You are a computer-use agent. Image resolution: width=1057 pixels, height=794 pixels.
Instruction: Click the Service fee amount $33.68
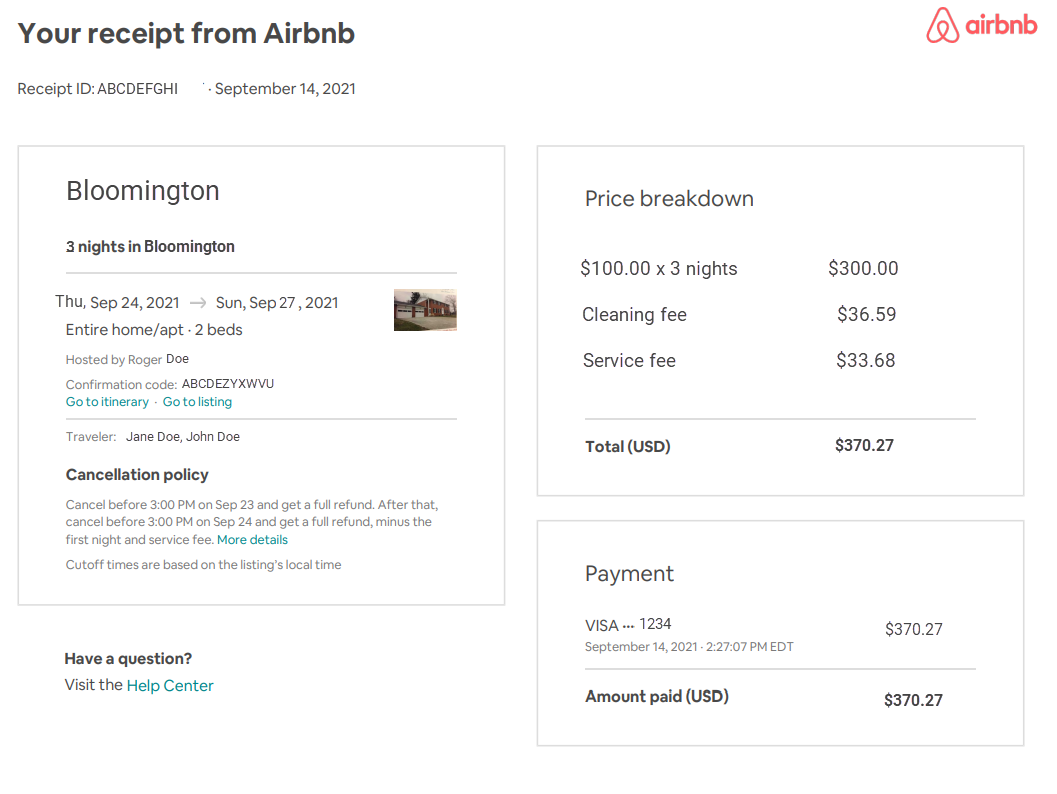coord(866,360)
